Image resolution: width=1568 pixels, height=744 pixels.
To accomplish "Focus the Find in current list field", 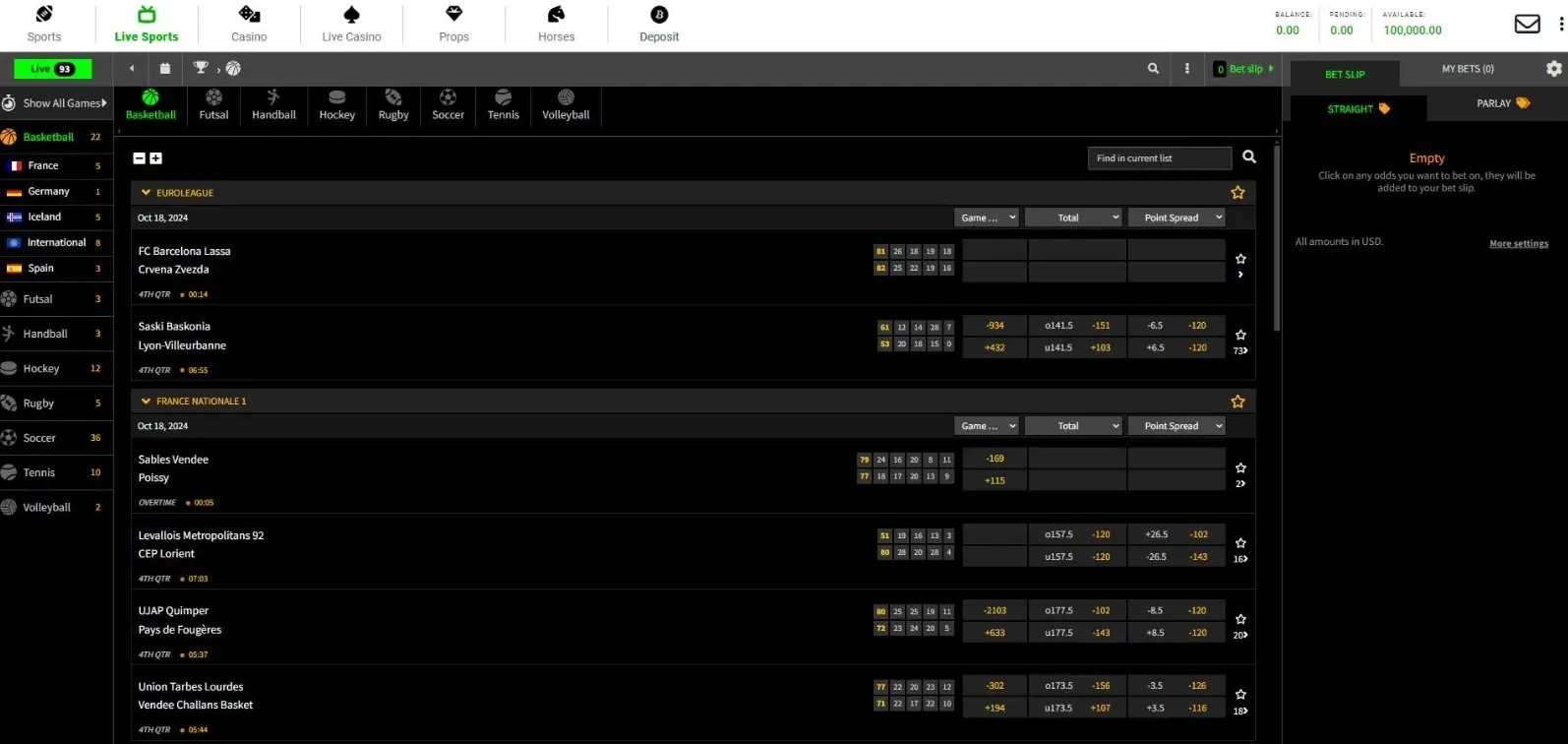I will click(1160, 157).
